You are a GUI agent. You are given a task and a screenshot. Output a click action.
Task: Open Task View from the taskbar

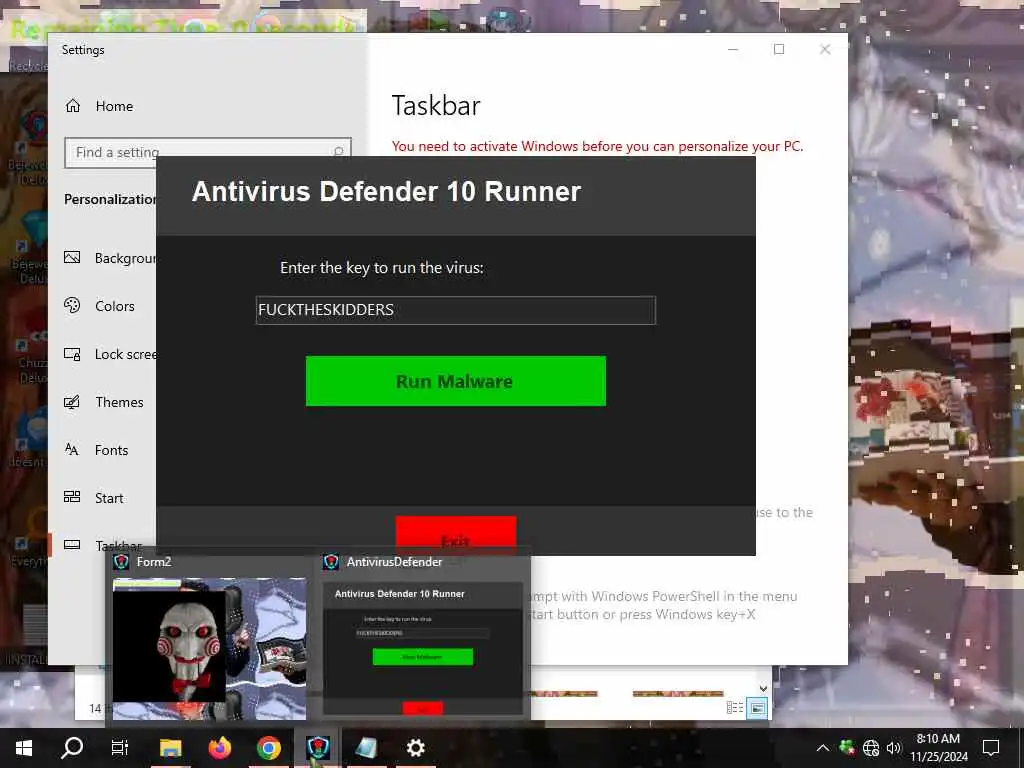click(x=120, y=748)
